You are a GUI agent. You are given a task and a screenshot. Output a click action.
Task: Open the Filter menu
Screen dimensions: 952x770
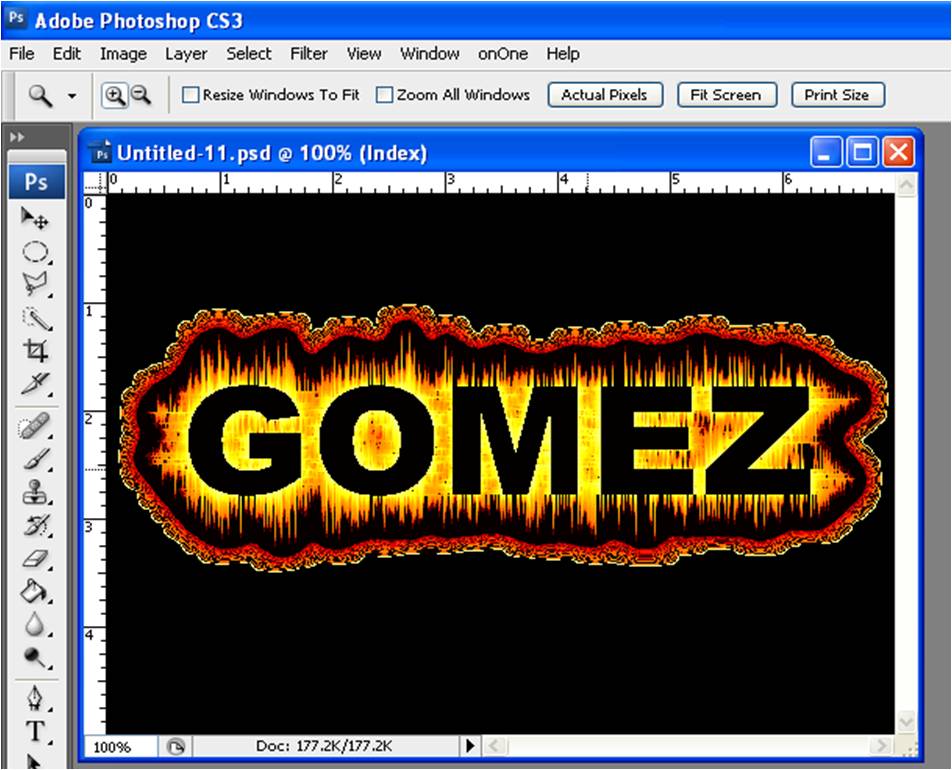(x=308, y=54)
